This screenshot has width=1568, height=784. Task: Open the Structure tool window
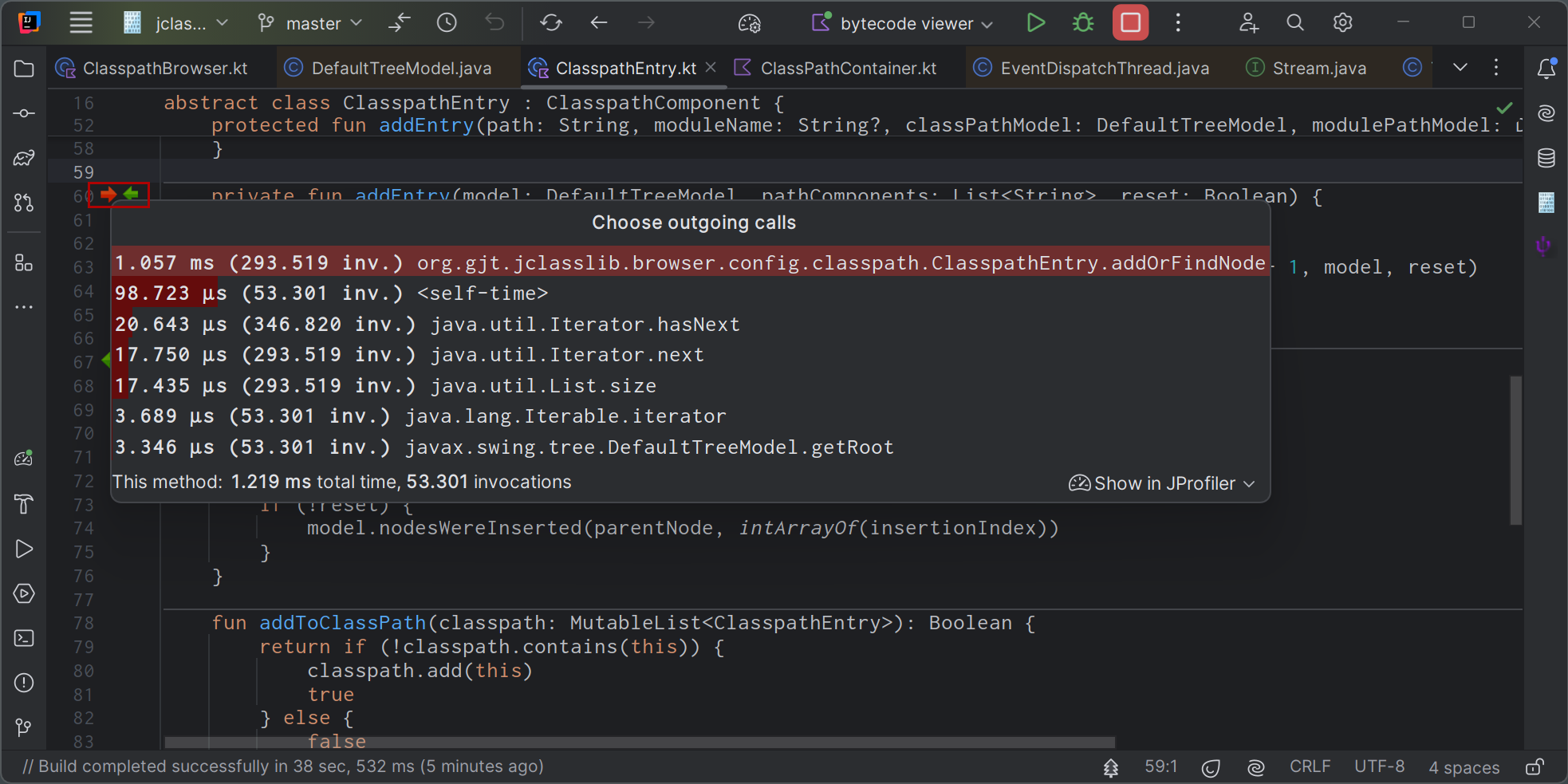(24, 263)
